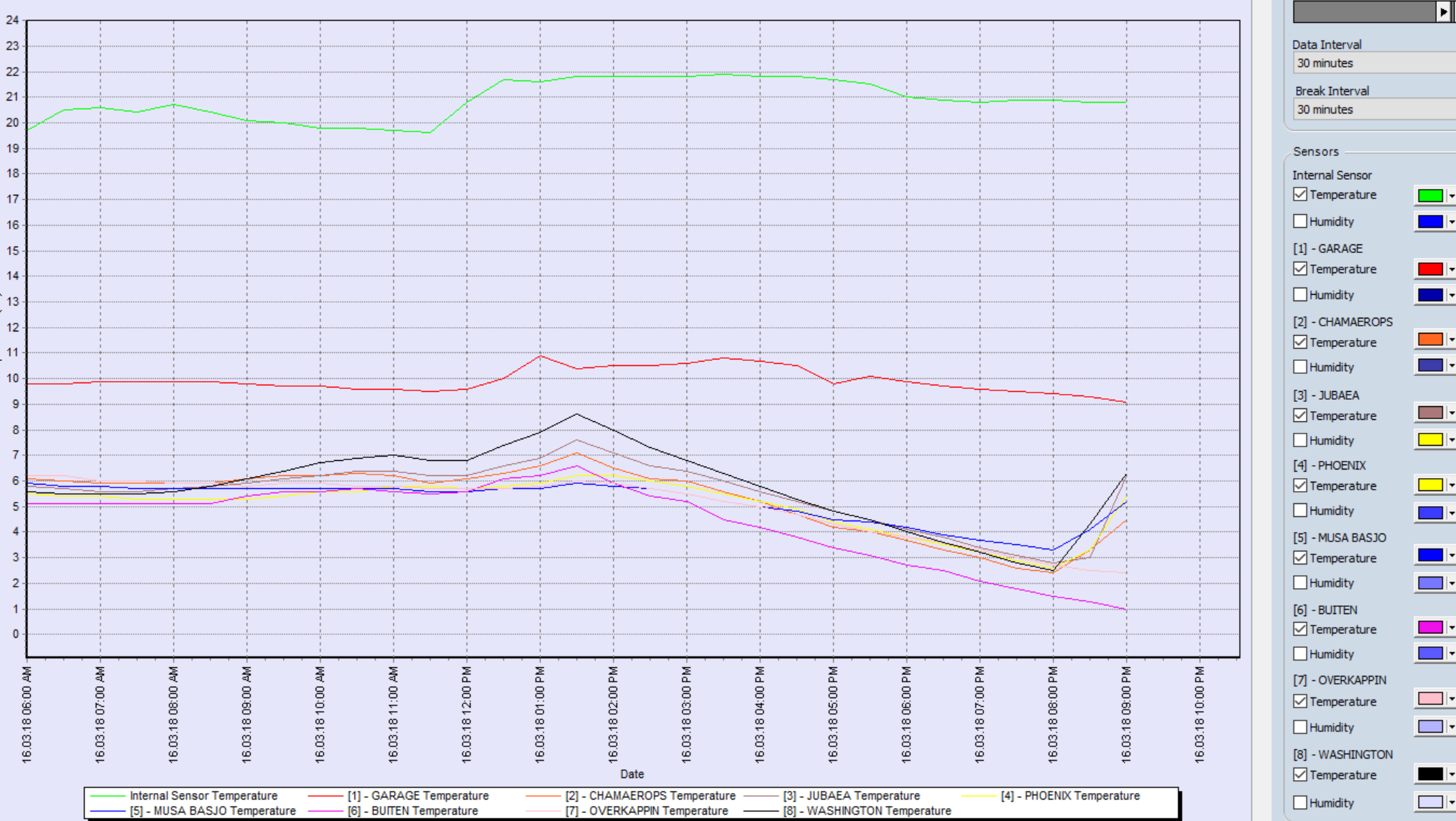Enable WASHINGTON Humidity checkbox
Screen dimensions: 1456x821
[x=1300, y=802]
